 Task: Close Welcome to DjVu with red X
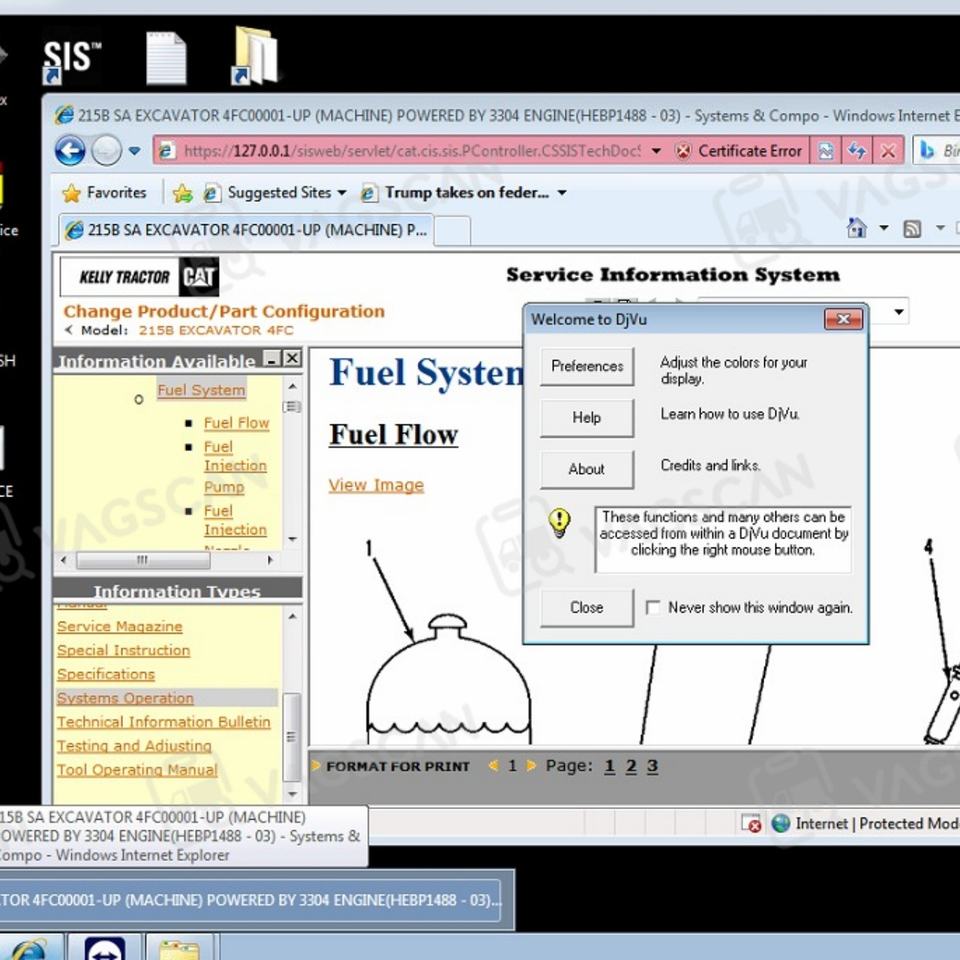843,319
